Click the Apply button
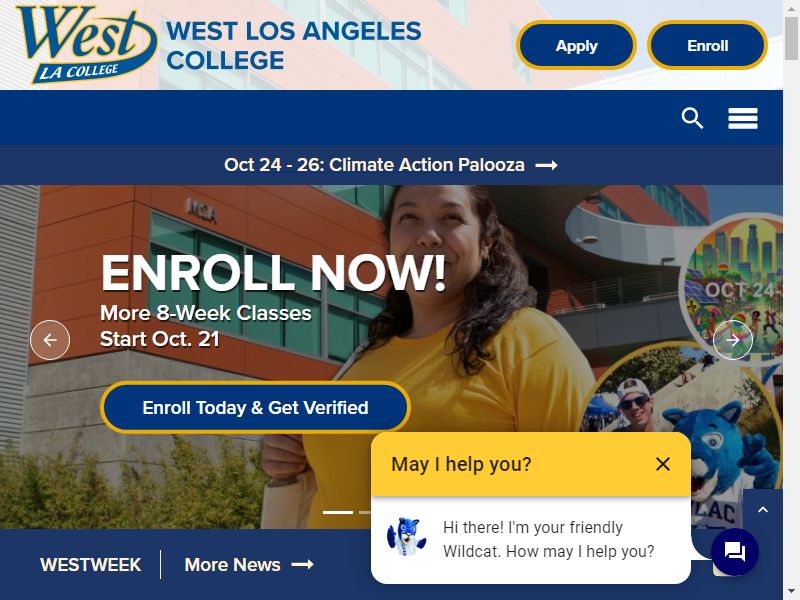800x600 pixels. (577, 45)
